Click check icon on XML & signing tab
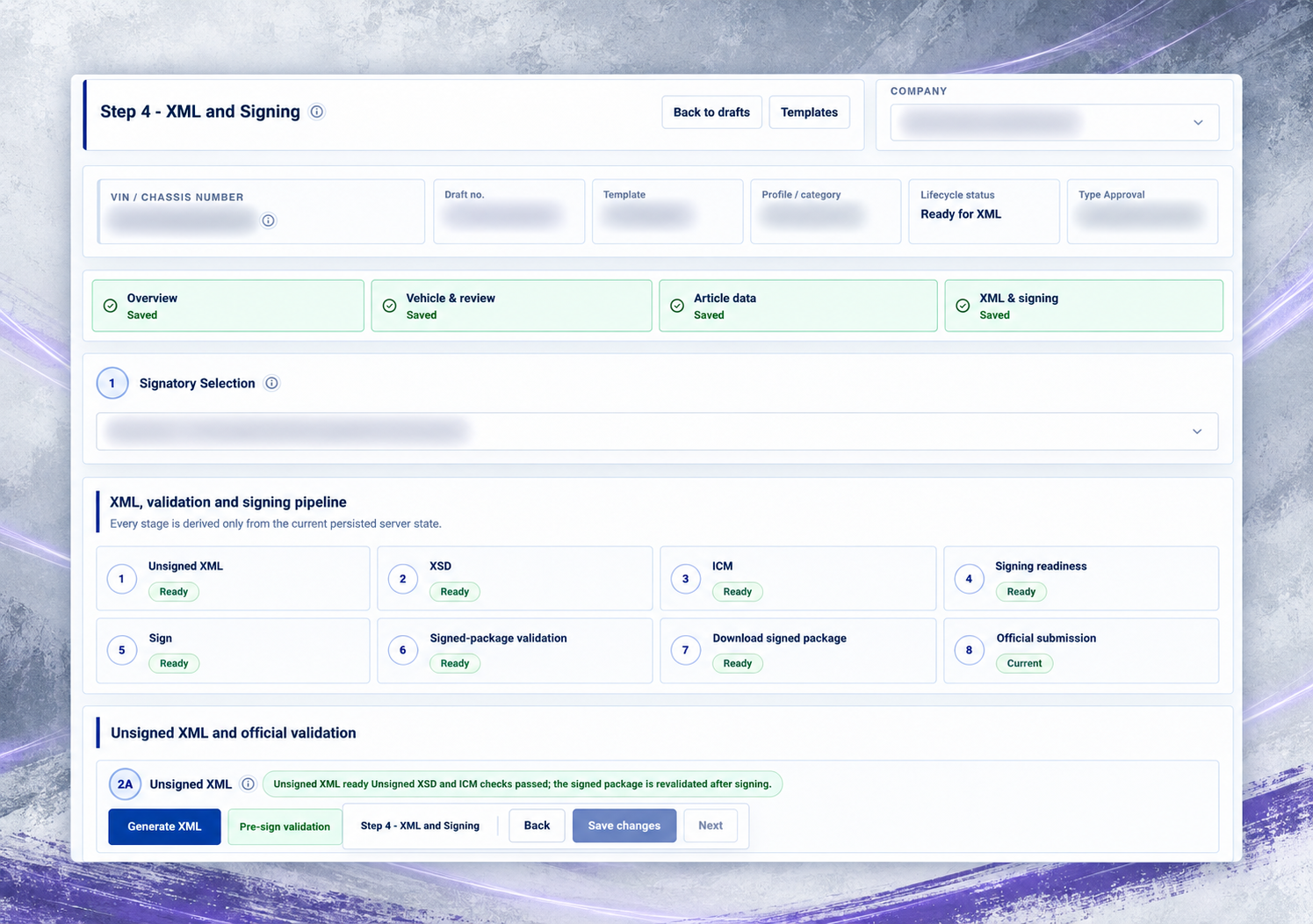This screenshot has width=1313, height=924. [x=963, y=306]
